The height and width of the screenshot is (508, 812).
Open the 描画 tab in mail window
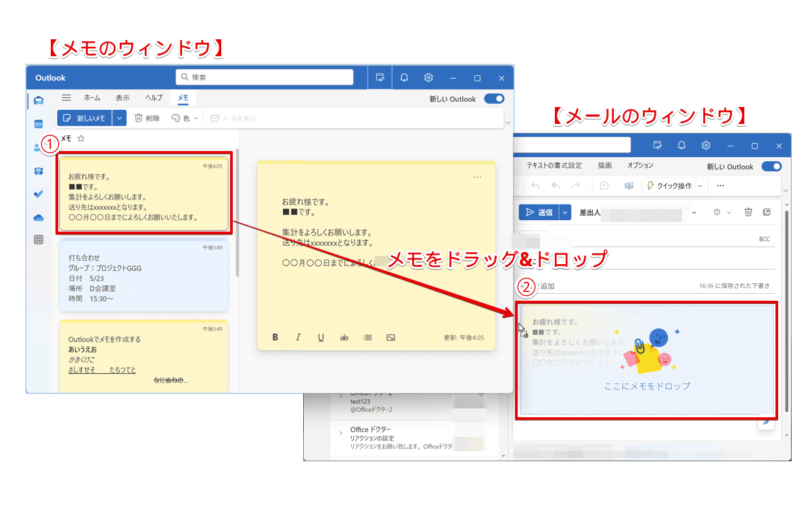[605, 165]
